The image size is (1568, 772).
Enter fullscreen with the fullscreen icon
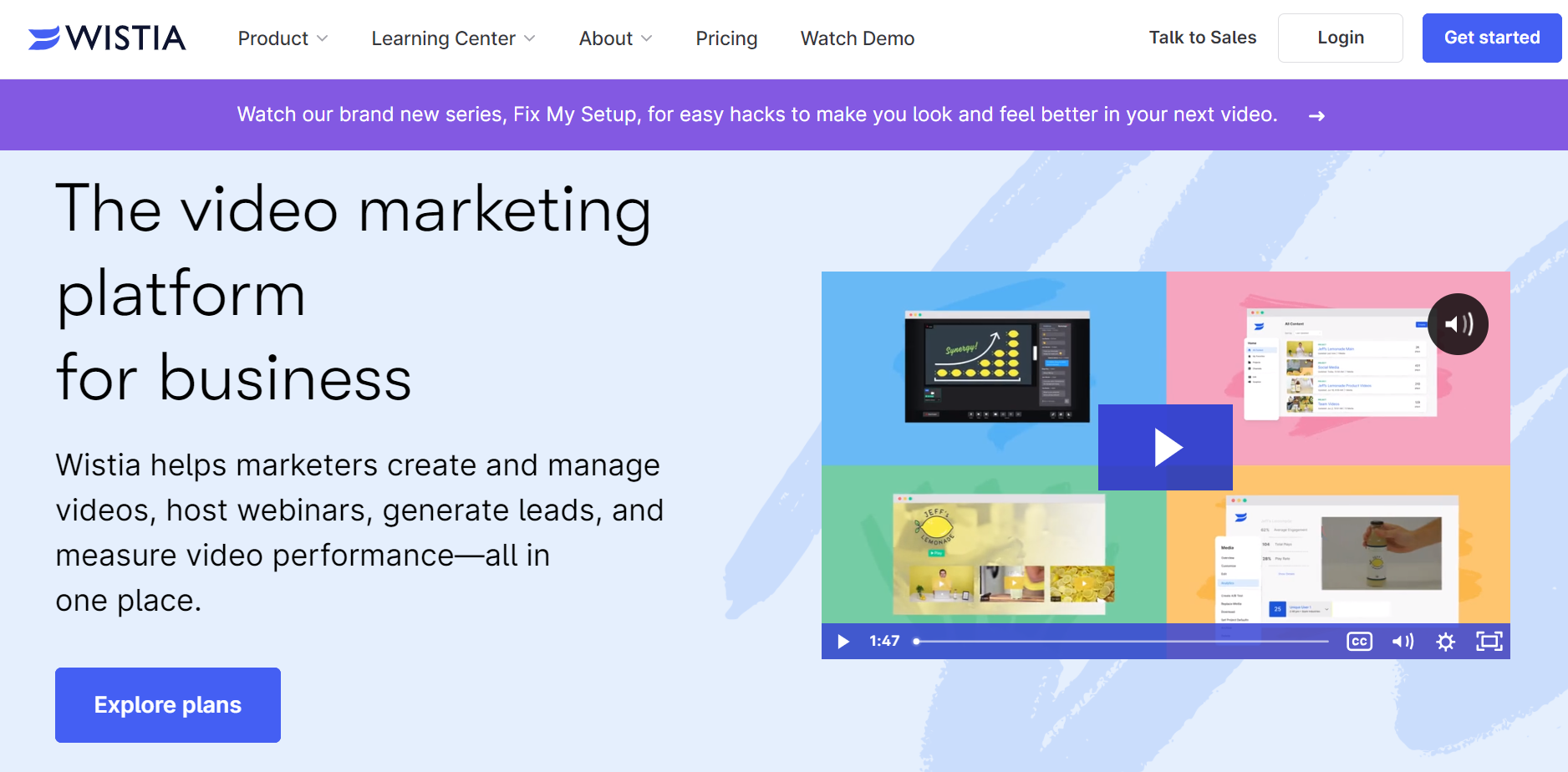pos(1489,642)
